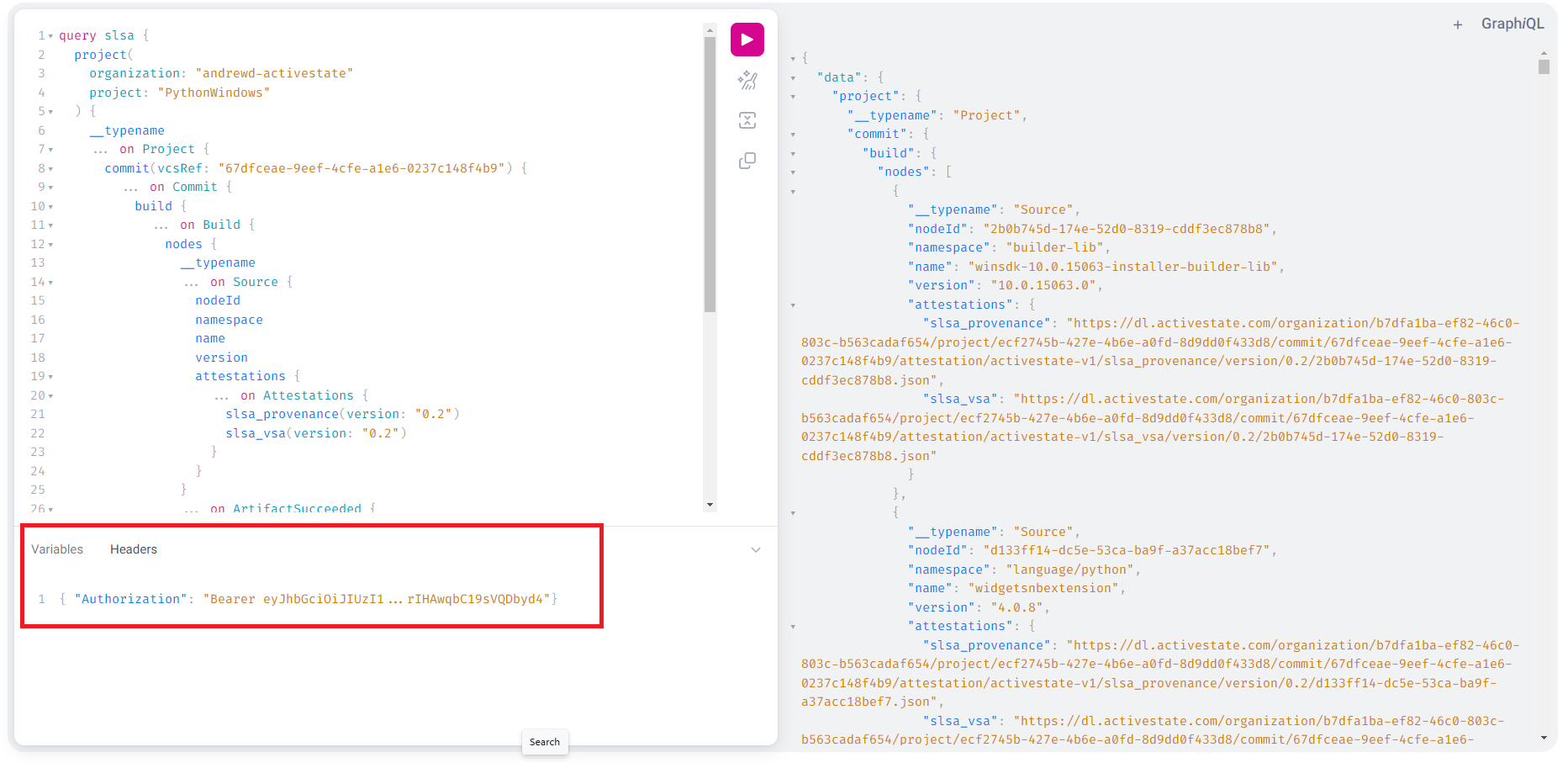Collapse the nodes block at line 12
This screenshot has width=1568, height=763.
50,245
